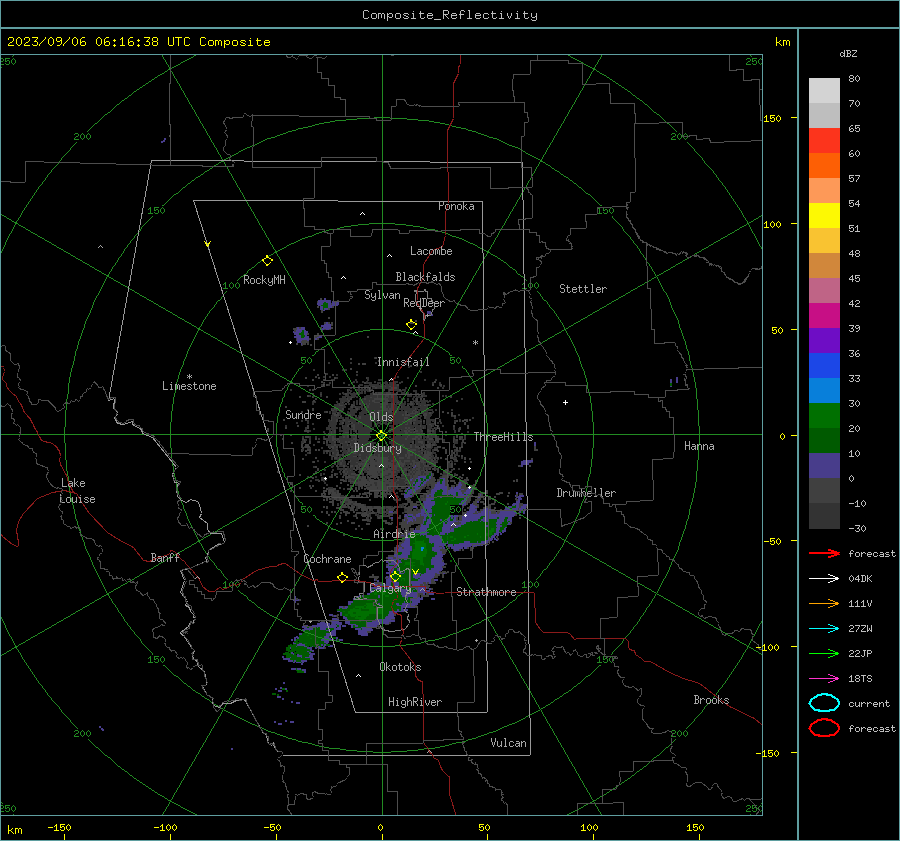
Task: Click the cyan 27ZW arrow icon
Action: [824, 629]
